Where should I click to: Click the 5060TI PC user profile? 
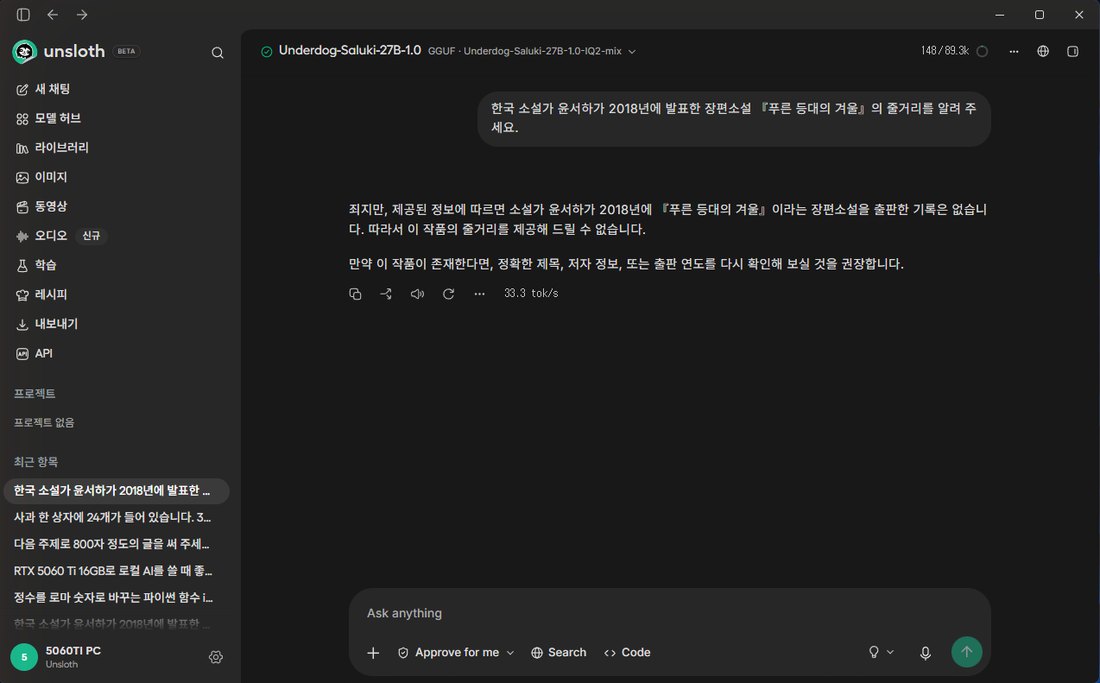click(58, 657)
